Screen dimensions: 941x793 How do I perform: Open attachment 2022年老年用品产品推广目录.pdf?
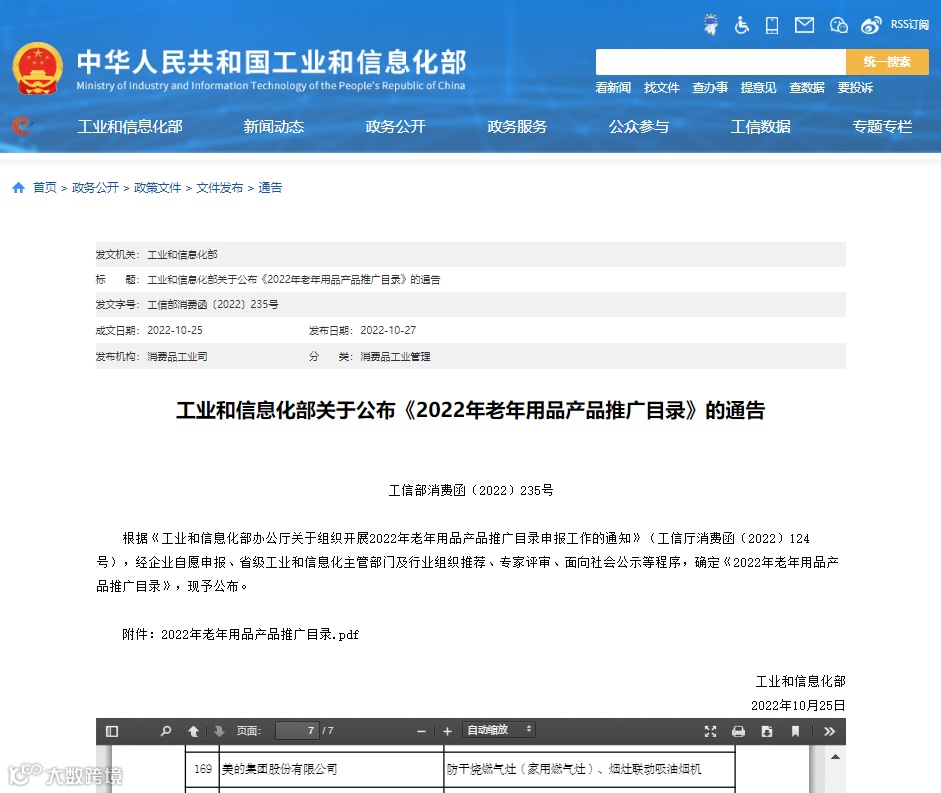tap(260, 635)
